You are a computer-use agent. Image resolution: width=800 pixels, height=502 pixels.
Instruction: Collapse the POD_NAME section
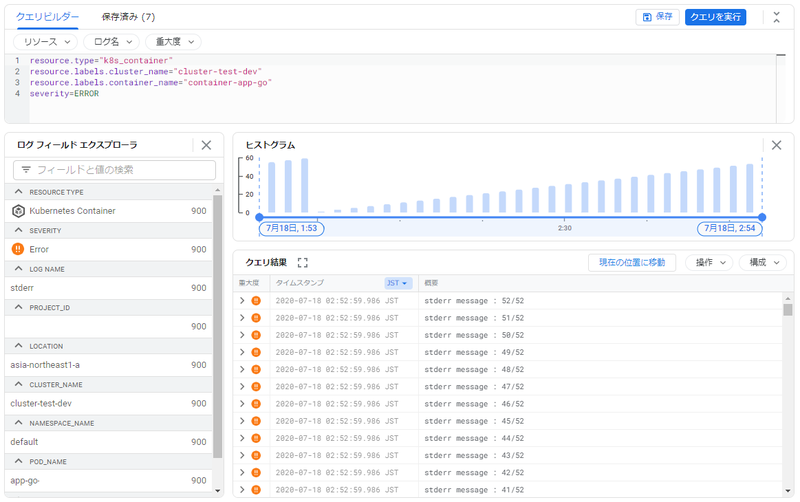(x=19, y=462)
